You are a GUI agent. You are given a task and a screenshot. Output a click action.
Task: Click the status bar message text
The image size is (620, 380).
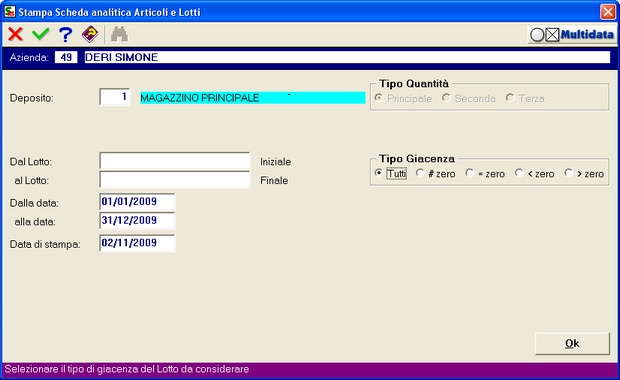coord(127,369)
